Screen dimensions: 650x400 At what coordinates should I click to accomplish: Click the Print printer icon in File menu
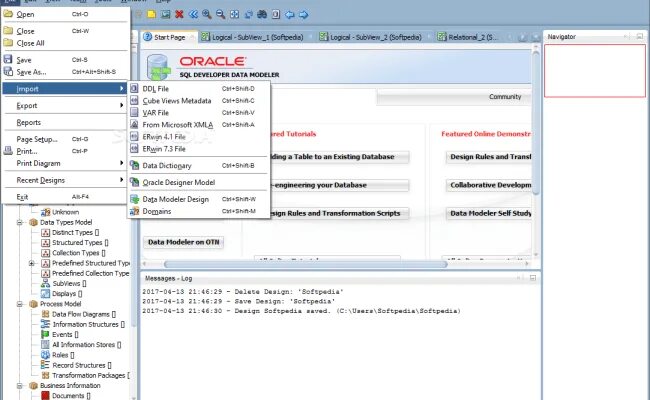coord(8,151)
